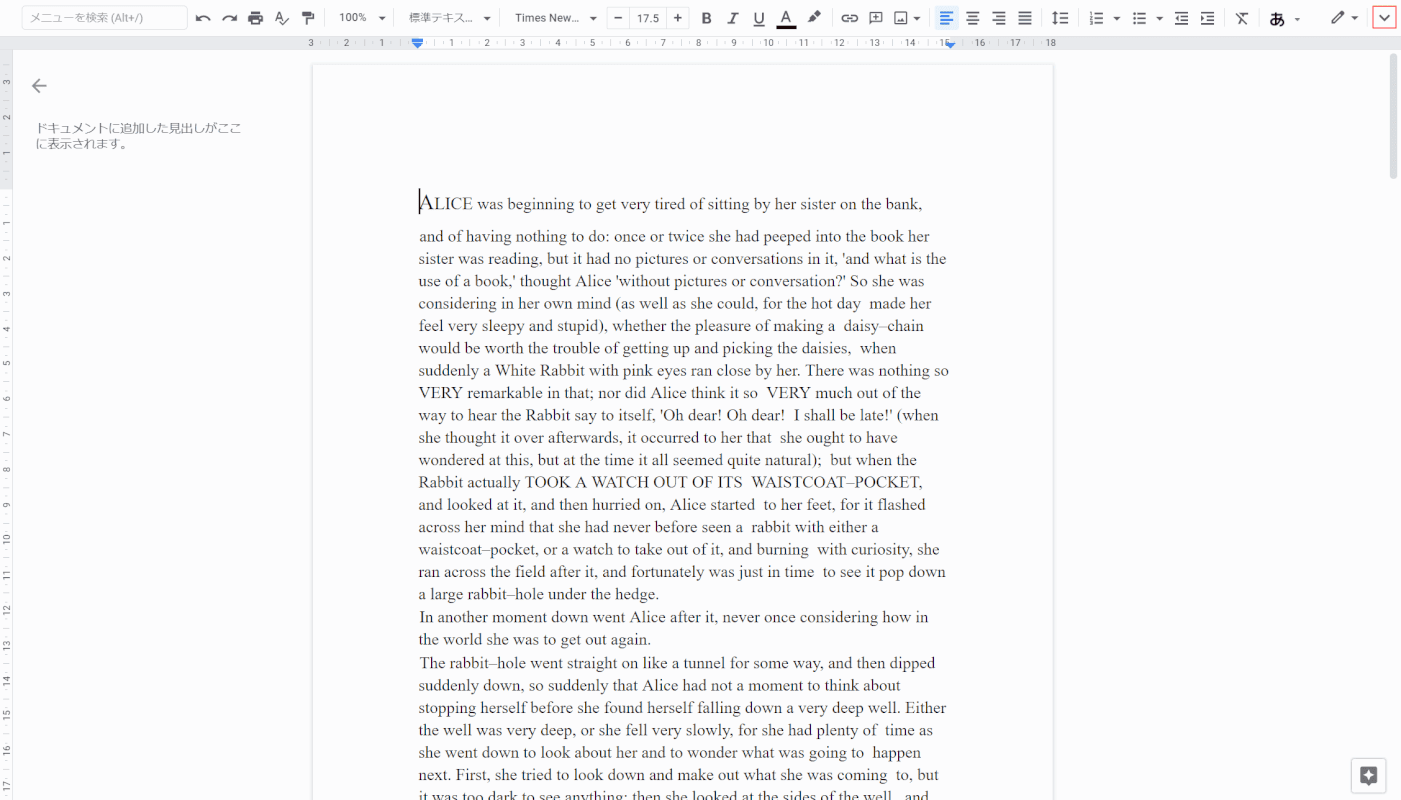Justify the text alignment

coord(1025,18)
